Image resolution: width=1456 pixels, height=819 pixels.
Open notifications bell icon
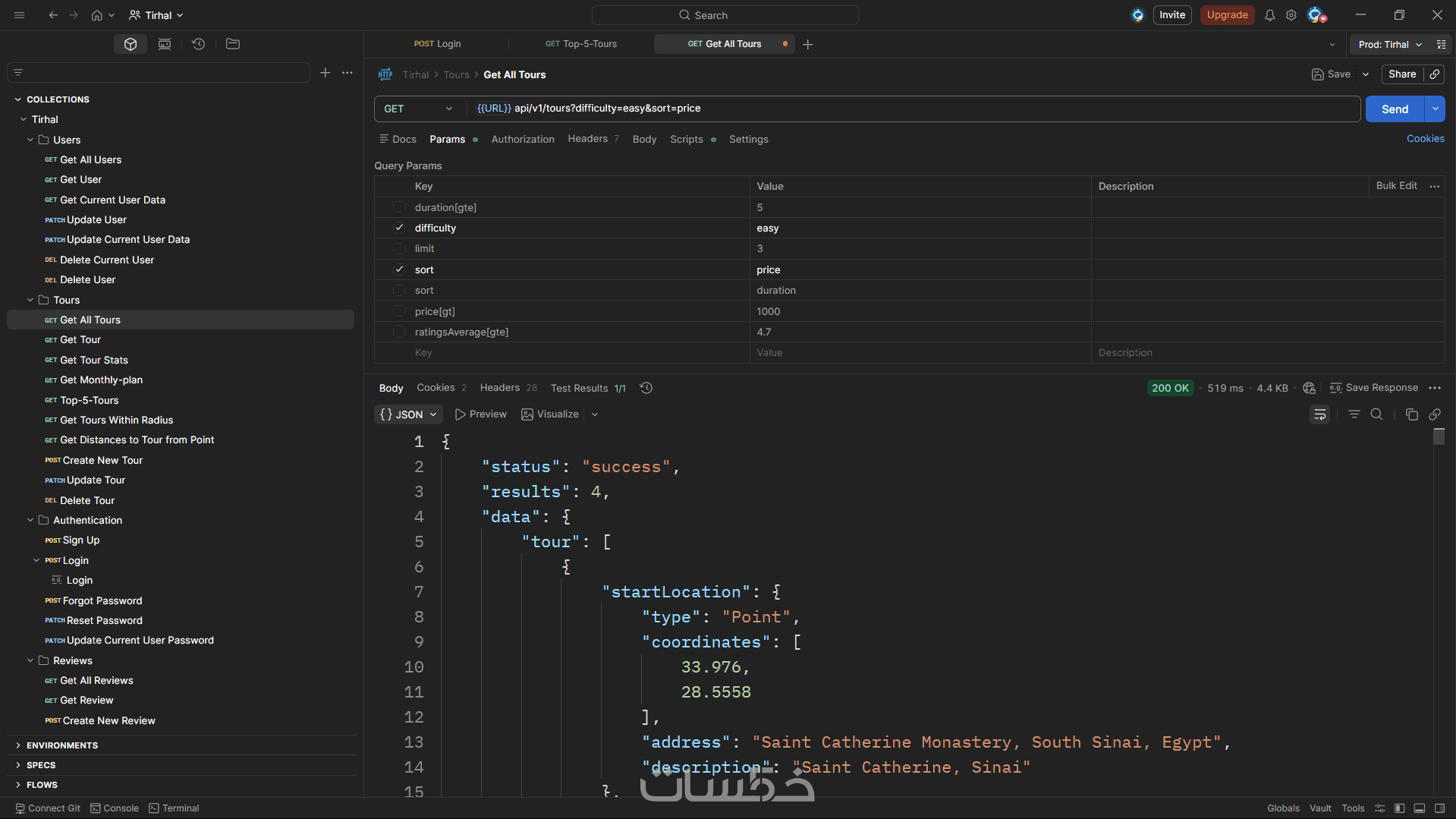[1269, 15]
